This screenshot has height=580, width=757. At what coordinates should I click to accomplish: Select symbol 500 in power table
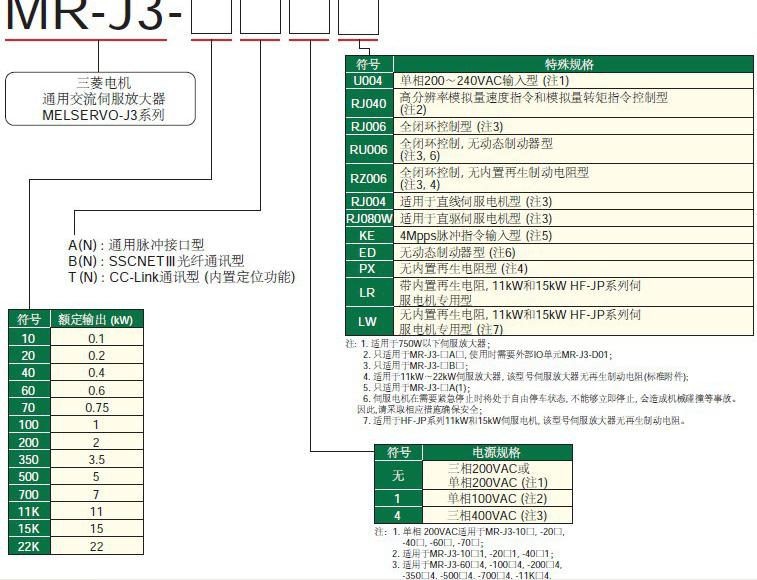point(29,477)
